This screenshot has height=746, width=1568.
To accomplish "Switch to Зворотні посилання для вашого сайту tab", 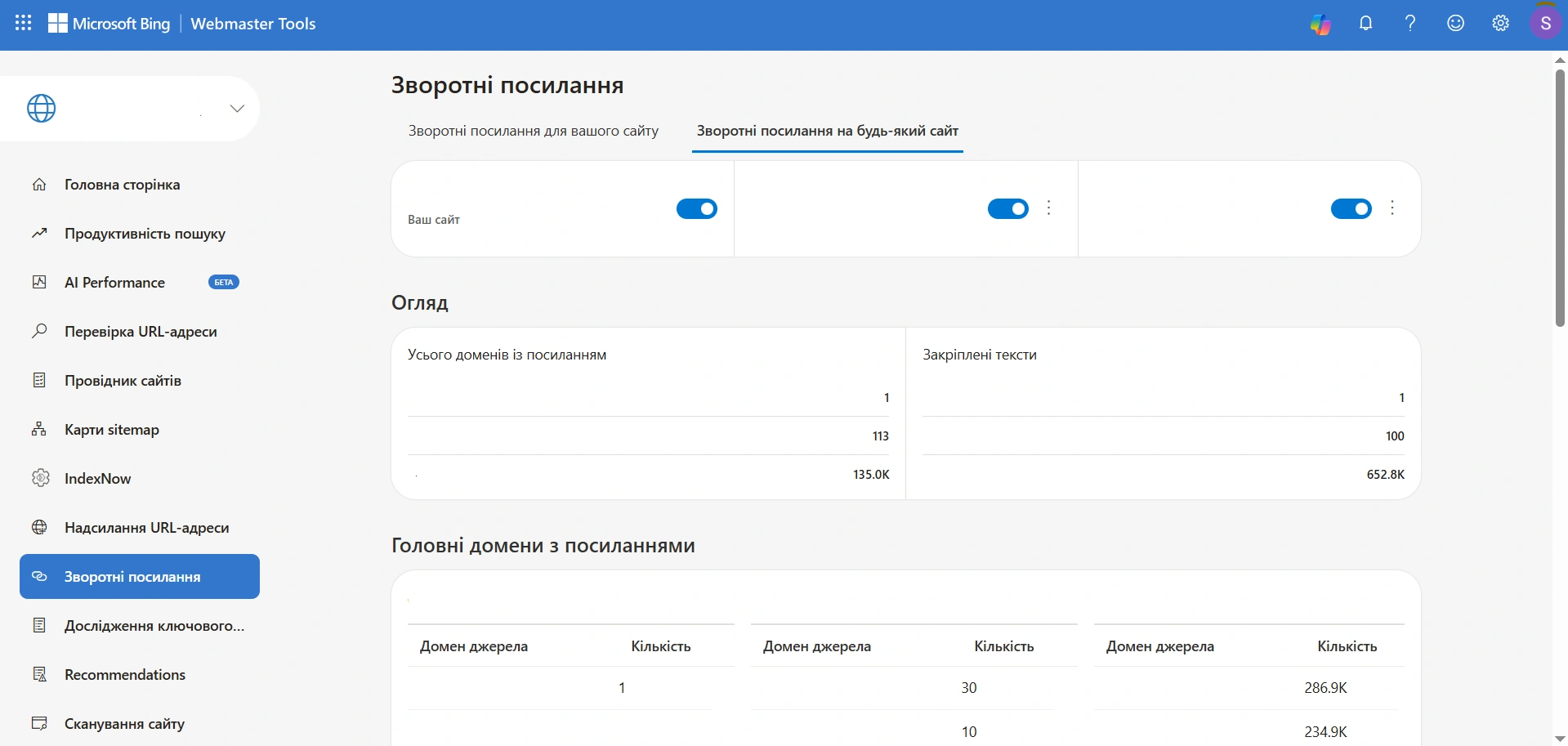I will click(534, 131).
